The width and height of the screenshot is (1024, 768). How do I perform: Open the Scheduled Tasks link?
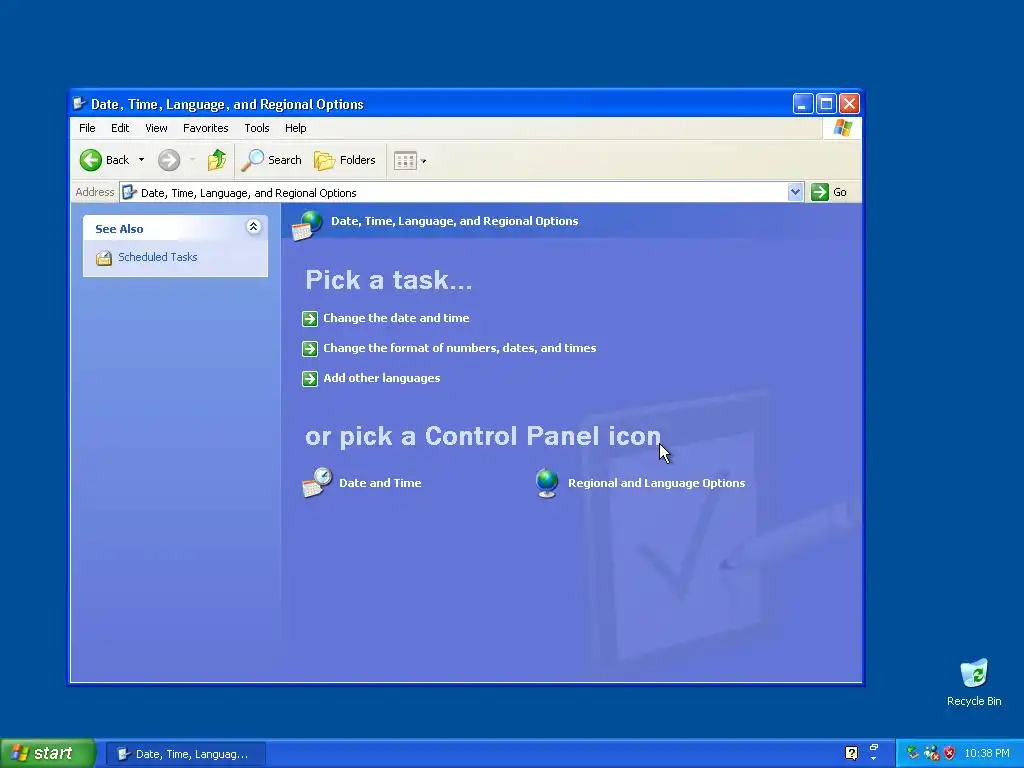tap(157, 257)
